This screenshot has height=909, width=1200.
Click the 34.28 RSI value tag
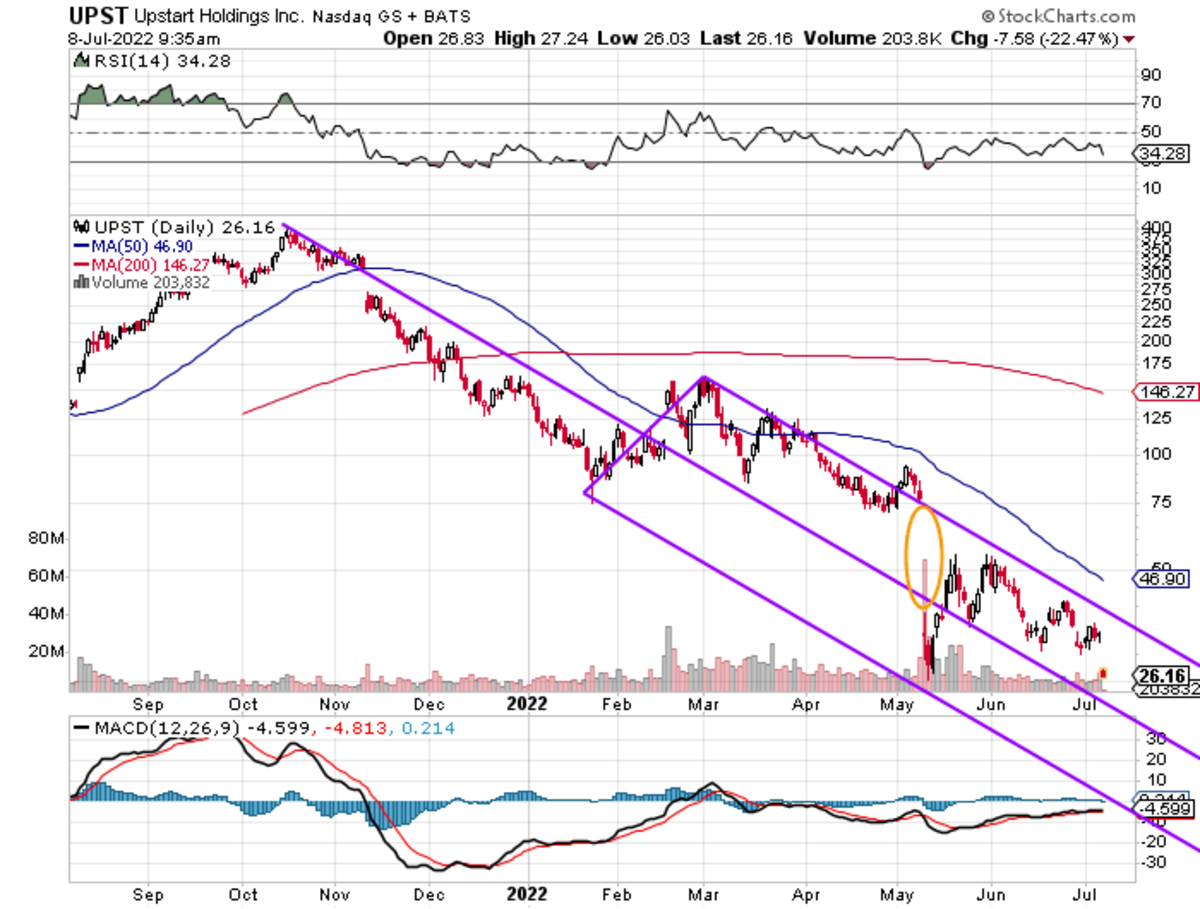click(1161, 153)
